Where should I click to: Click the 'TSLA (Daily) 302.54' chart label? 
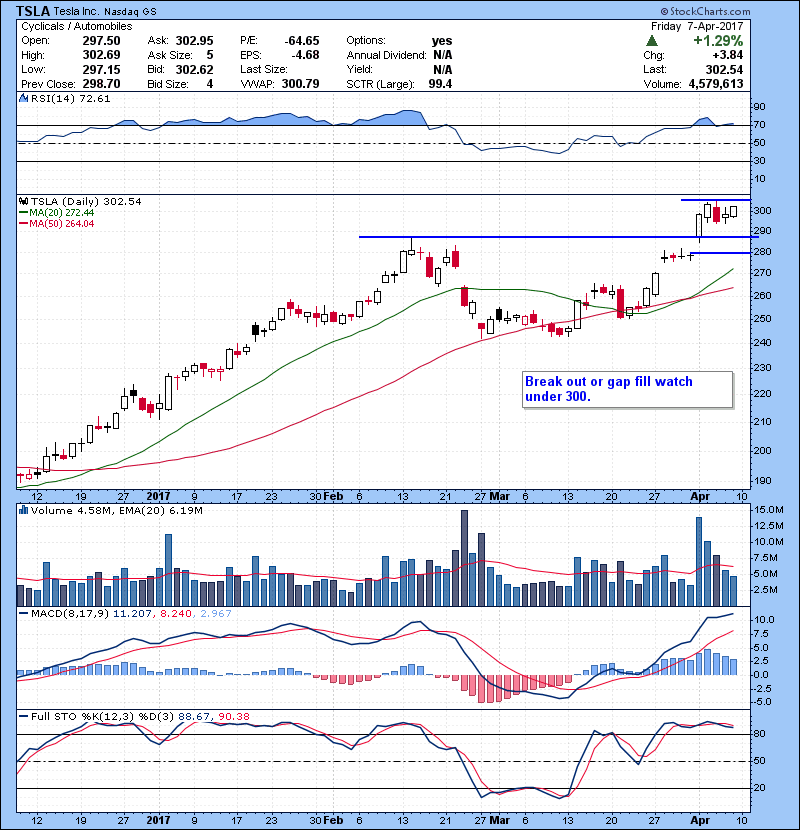click(x=86, y=202)
